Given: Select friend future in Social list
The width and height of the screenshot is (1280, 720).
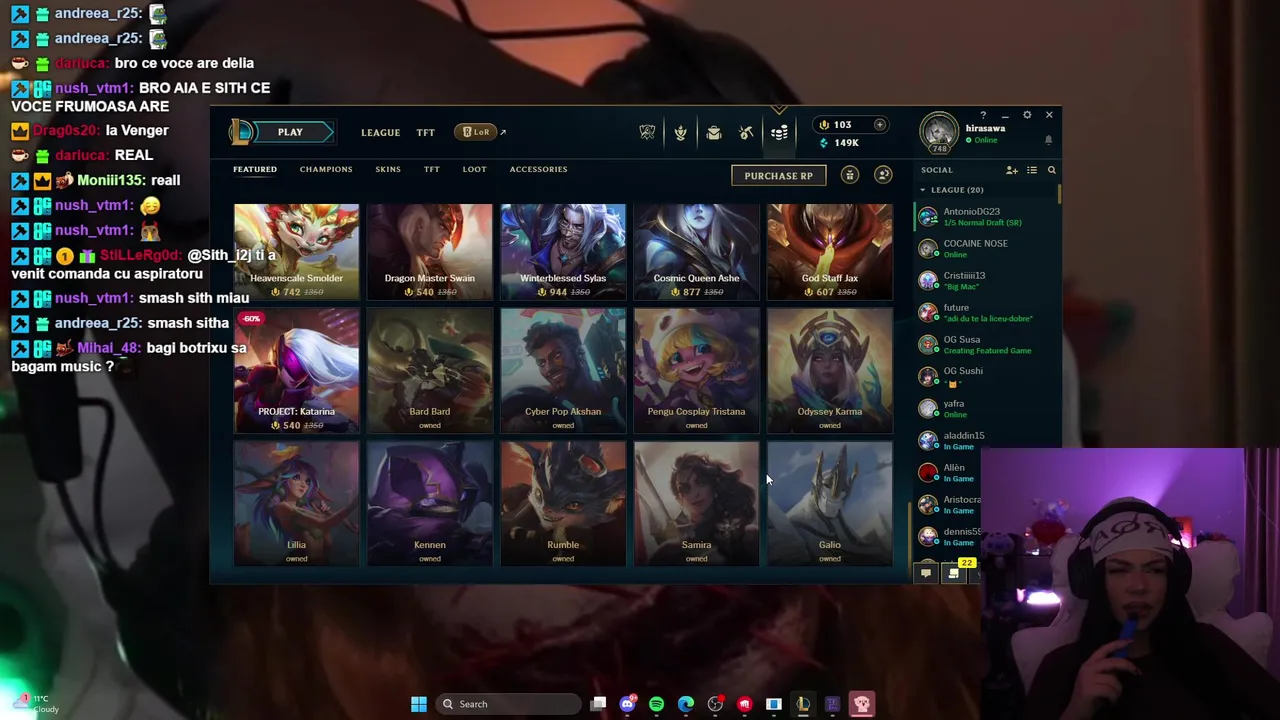Looking at the screenshot, I should [x=984, y=312].
